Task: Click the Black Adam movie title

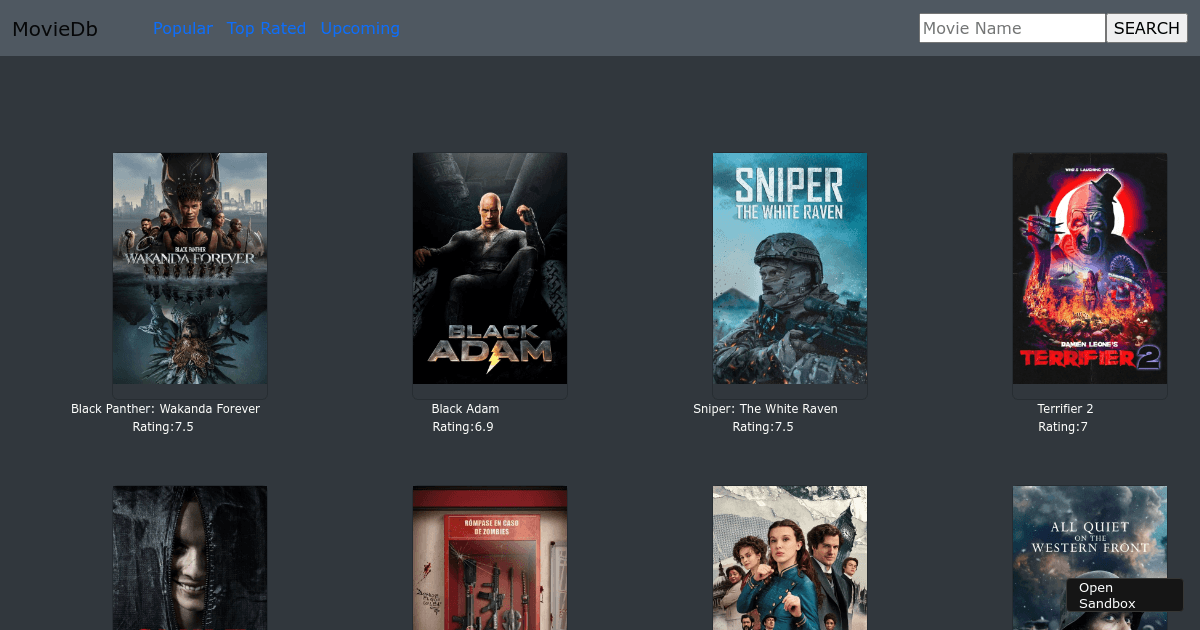Action: pyautogui.click(x=465, y=409)
